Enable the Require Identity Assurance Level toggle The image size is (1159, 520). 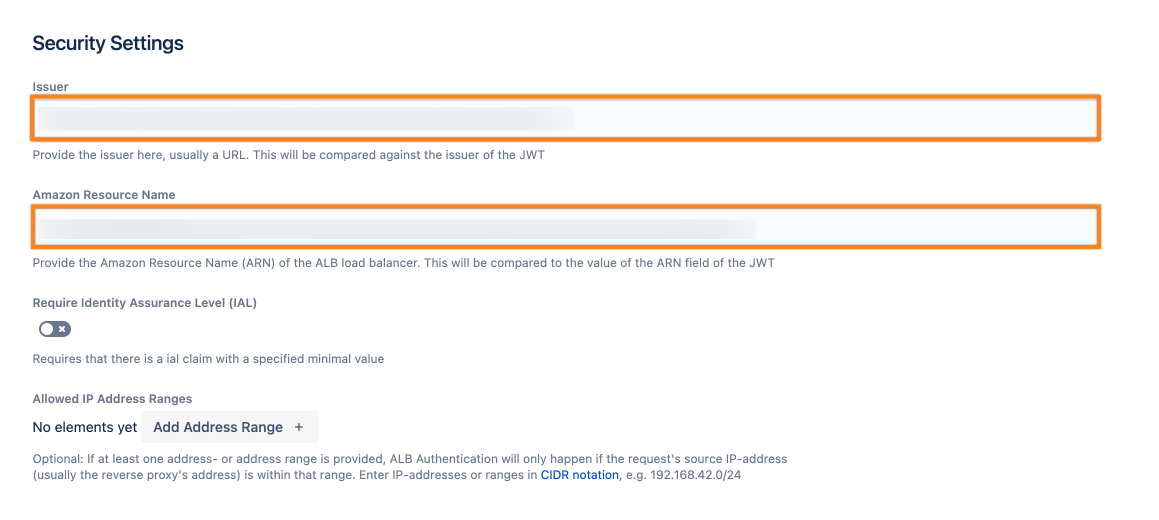(x=55, y=329)
